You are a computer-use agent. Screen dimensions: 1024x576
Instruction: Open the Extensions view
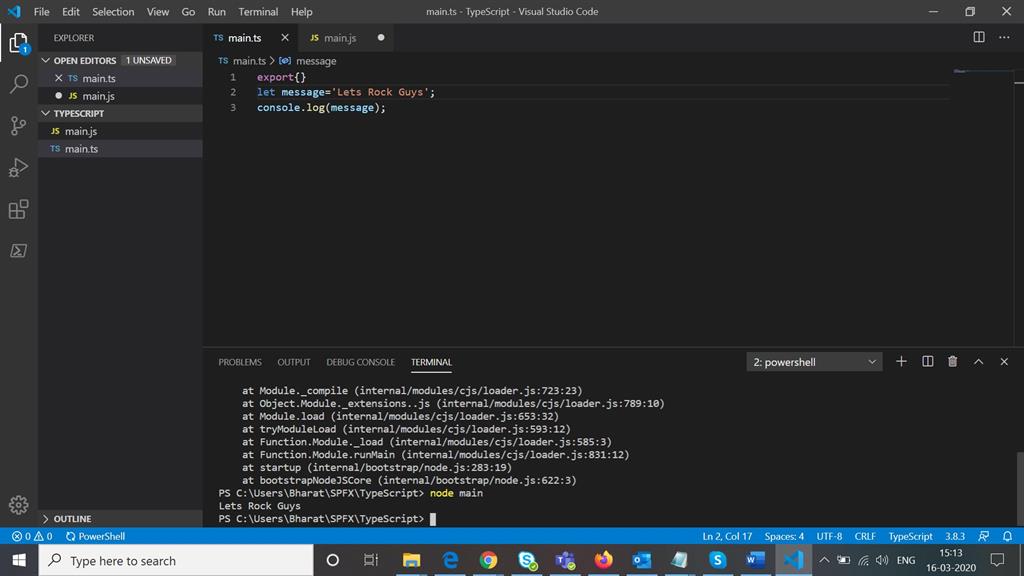pyautogui.click(x=18, y=209)
